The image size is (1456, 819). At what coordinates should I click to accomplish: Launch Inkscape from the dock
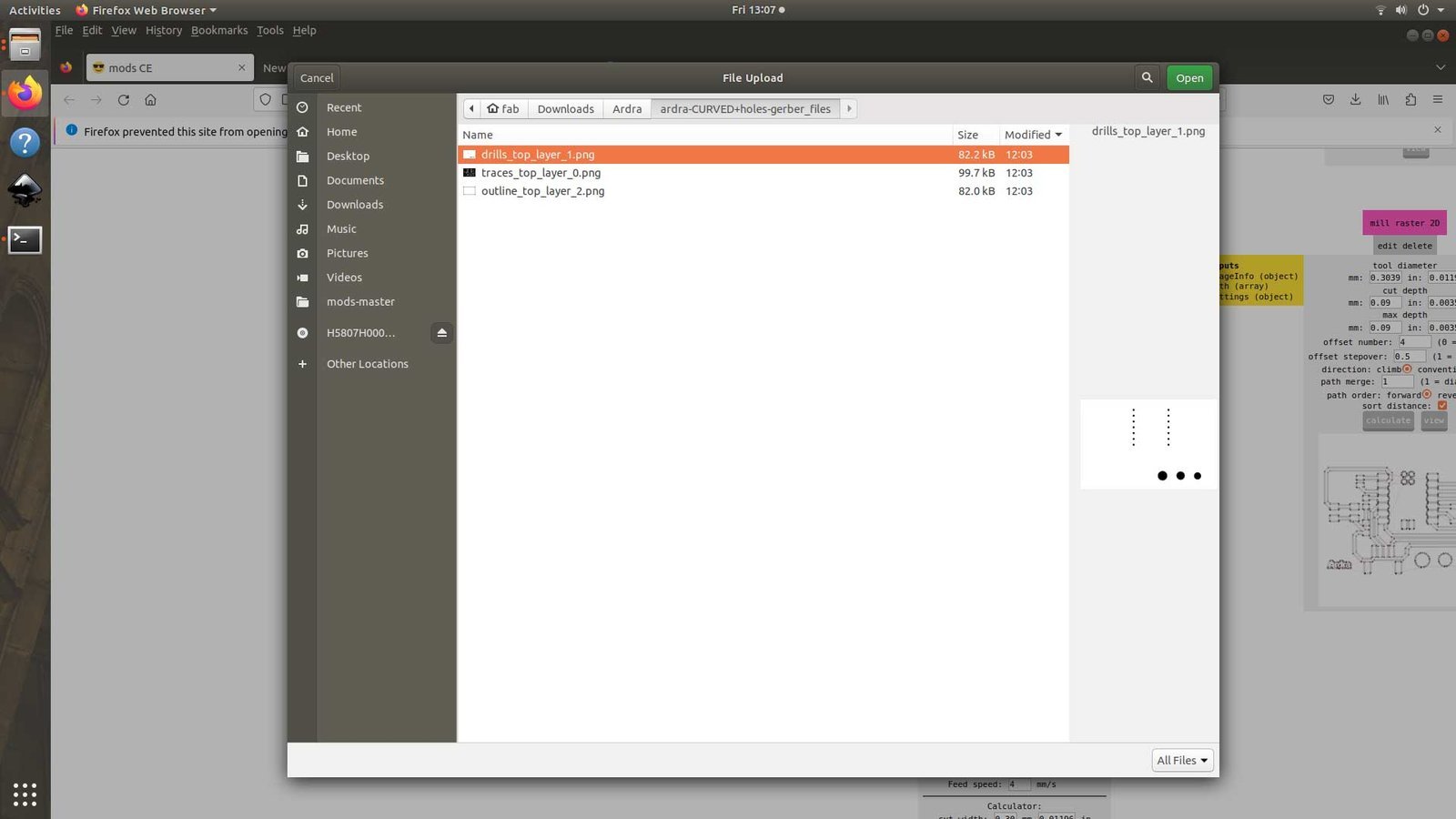tap(25, 190)
